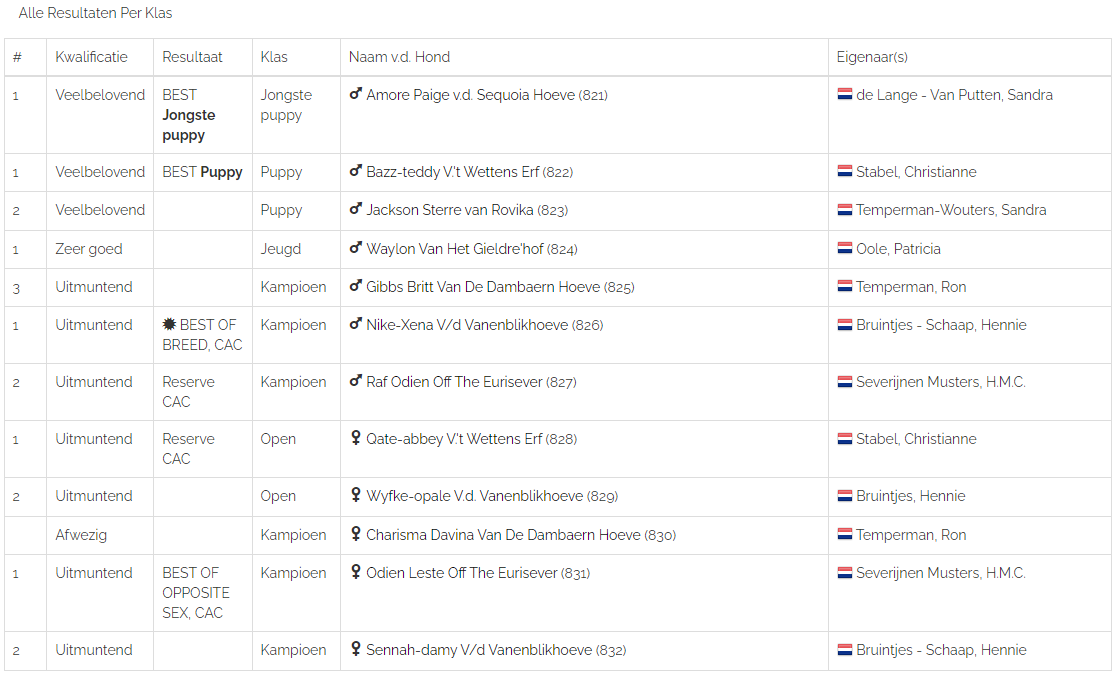Click Wyfke-opale V.d. Vanenblikhoeve dog name
The height and width of the screenshot is (673, 1114).
(x=474, y=496)
